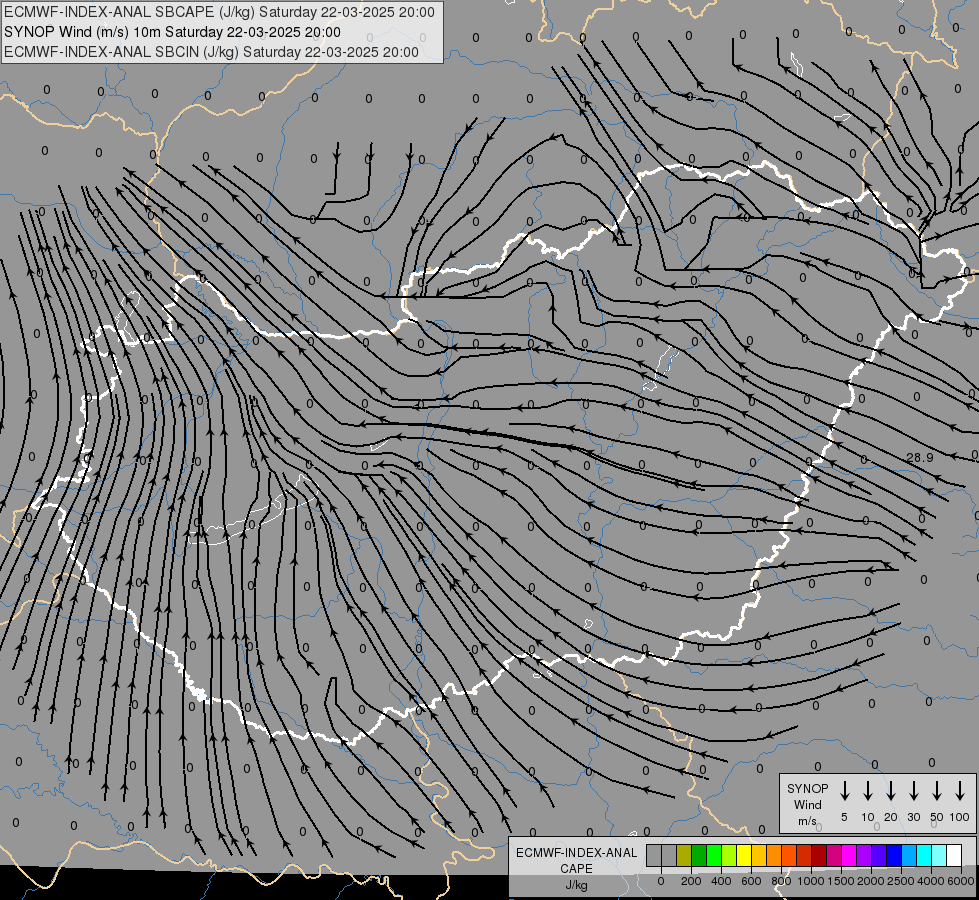Click the 1500 tick label on CAPE scale
This screenshot has height=900, width=979.
tap(841, 881)
